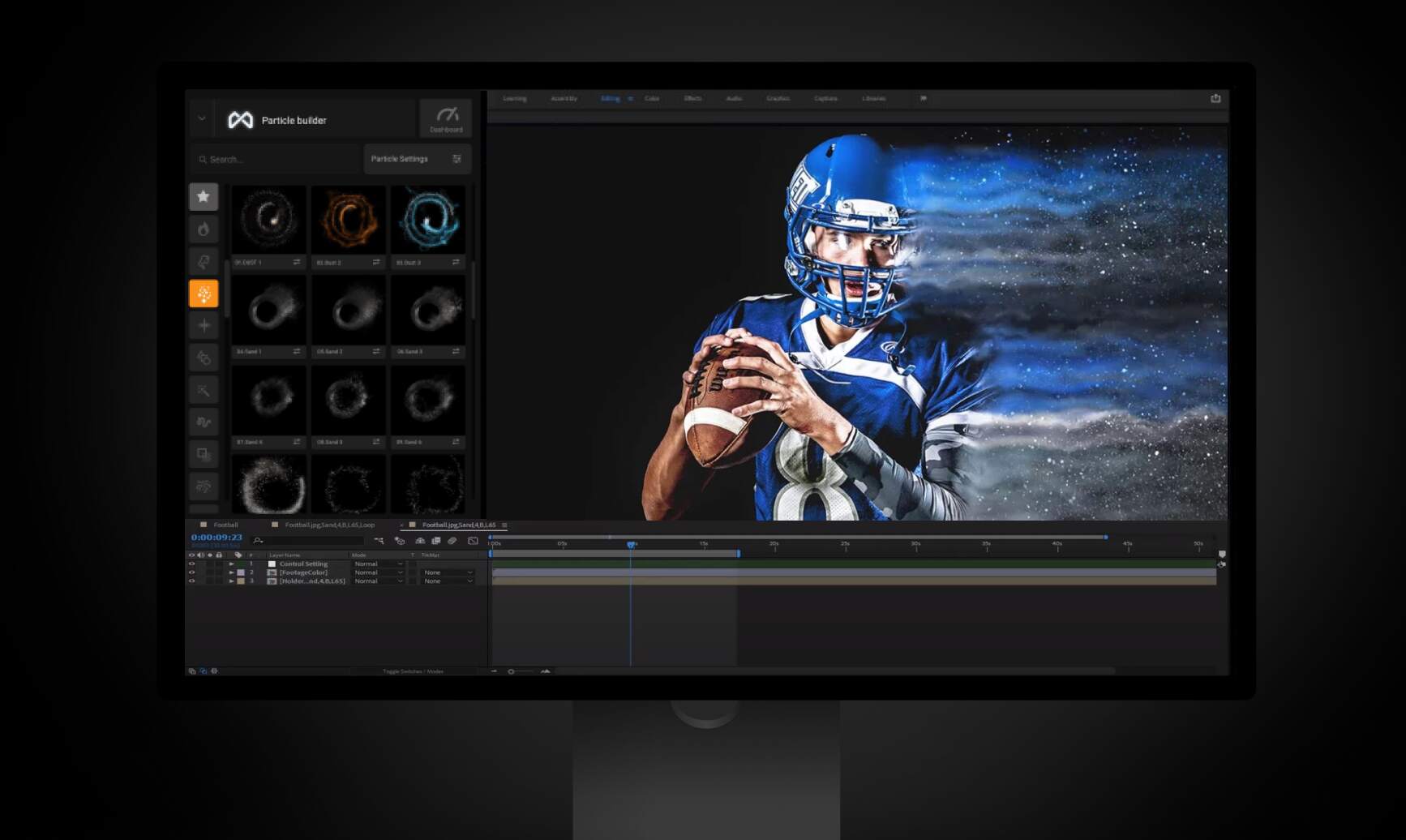Open the Football composition tab
Viewport: 1406px width, 840px height.
(225, 525)
